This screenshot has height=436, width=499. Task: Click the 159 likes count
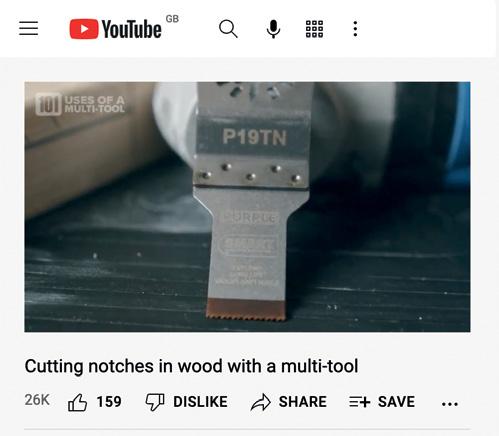[109, 402]
